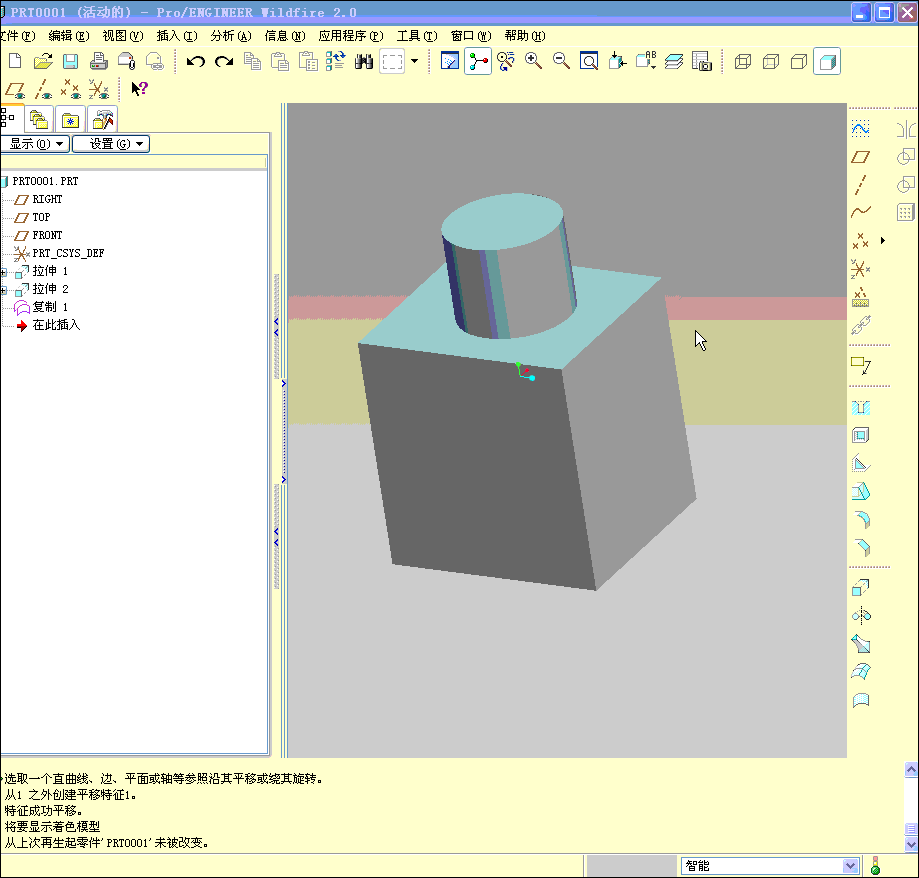This screenshot has width=919, height=878.
Task: Open the 文件(F) menu
Action: (18, 36)
